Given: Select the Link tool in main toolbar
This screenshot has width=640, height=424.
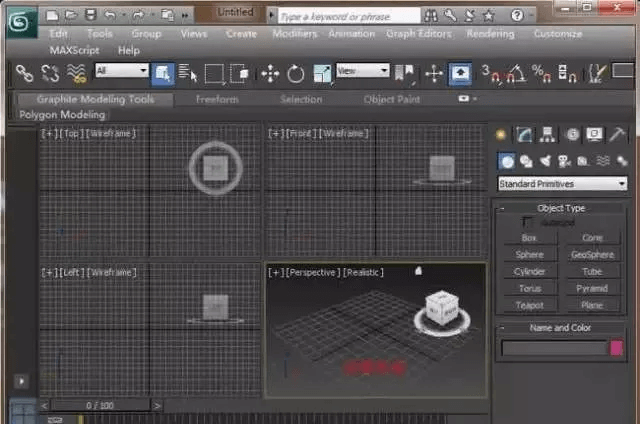Looking at the screenshot, I should coord(24,73).
